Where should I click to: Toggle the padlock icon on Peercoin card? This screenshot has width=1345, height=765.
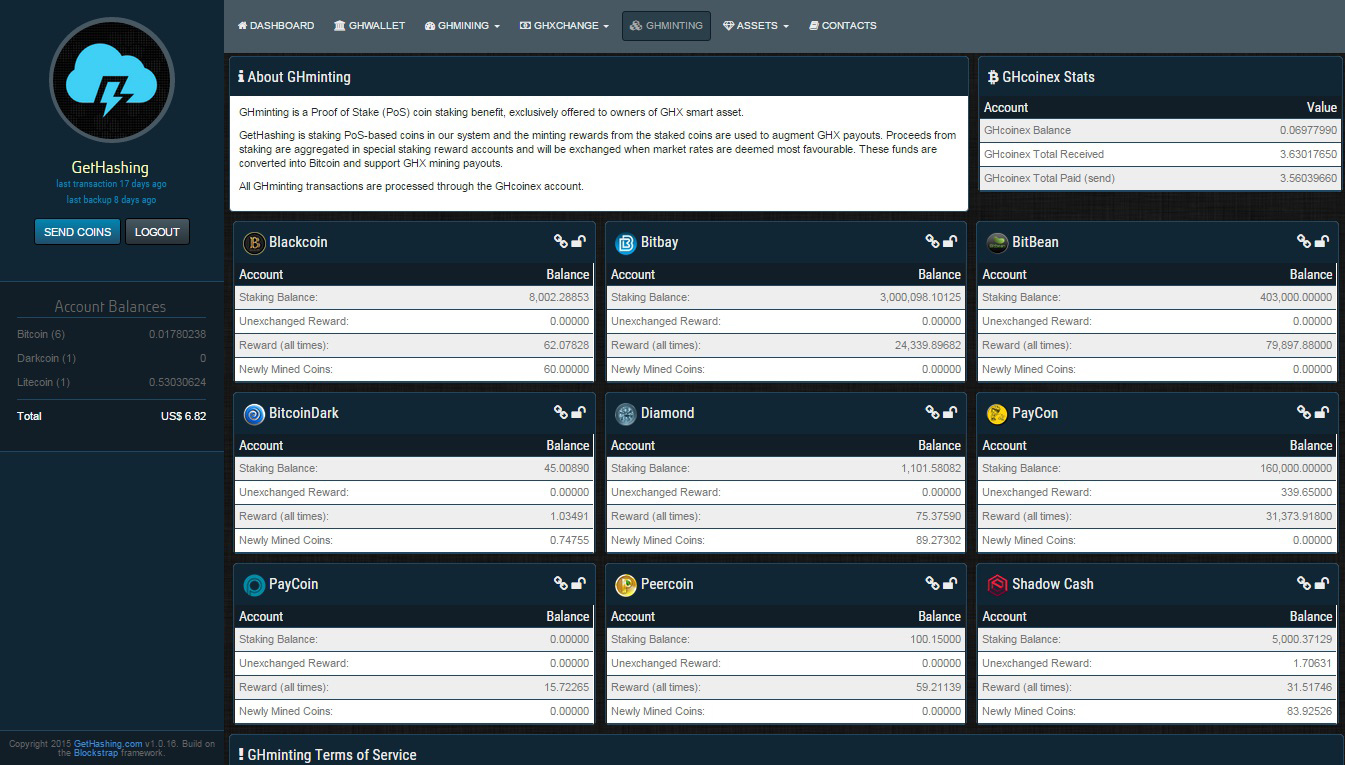tap(950, 583)
